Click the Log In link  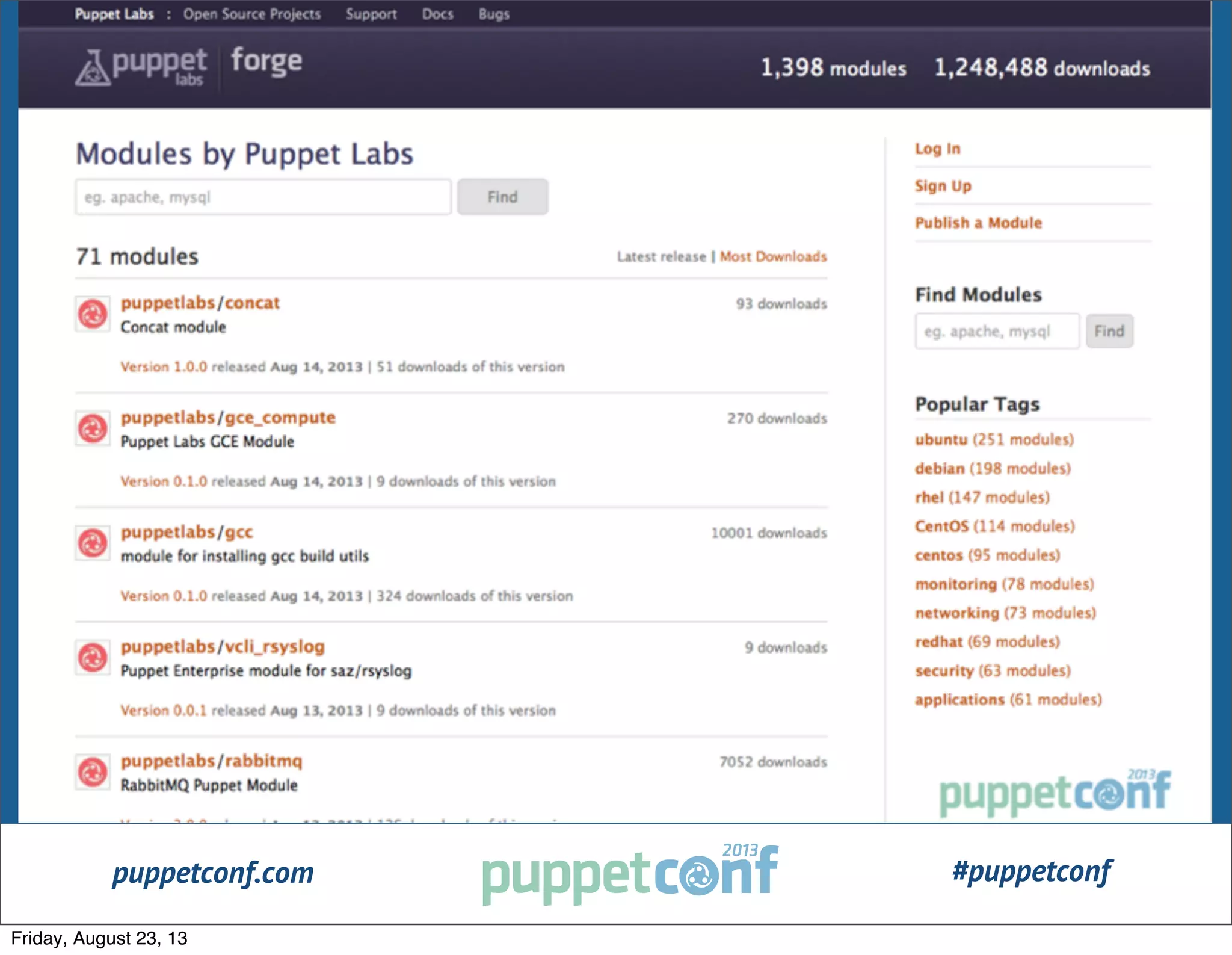point(937,149)
